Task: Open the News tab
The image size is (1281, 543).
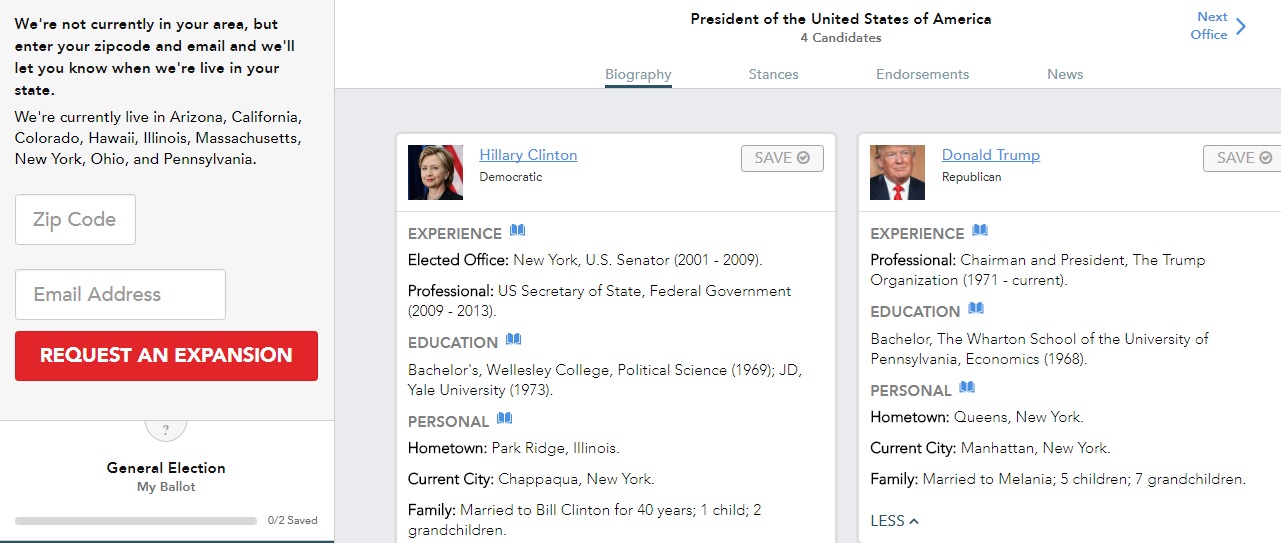Action: [1065, 74]
